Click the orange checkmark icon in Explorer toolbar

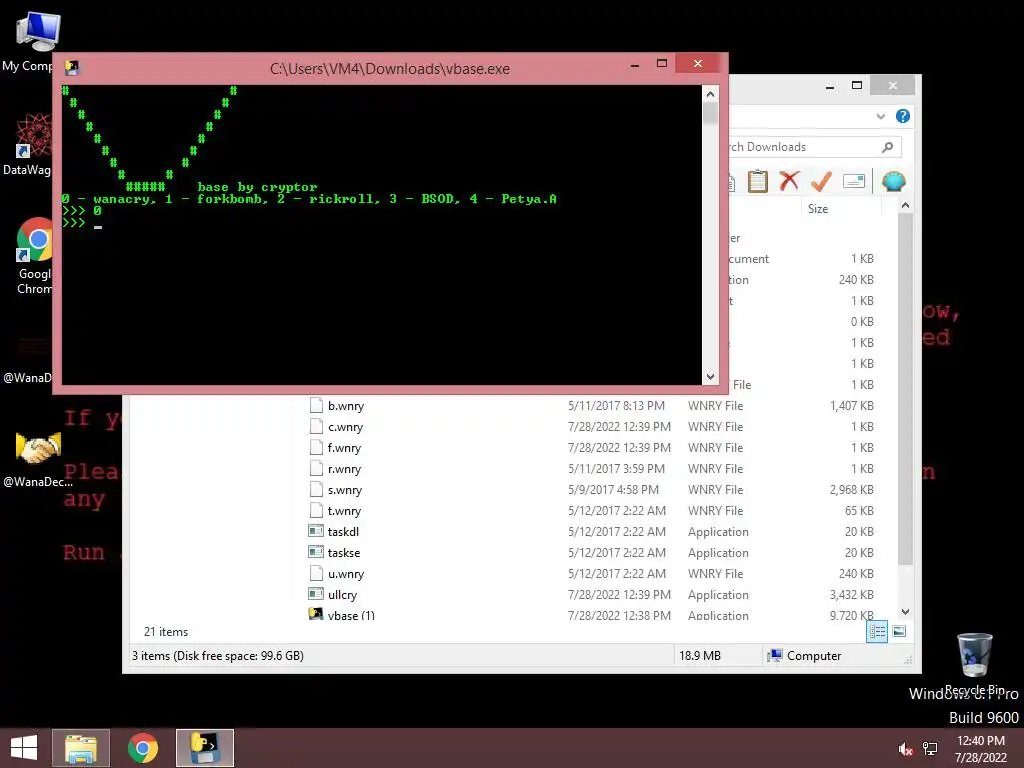point(821,181)
